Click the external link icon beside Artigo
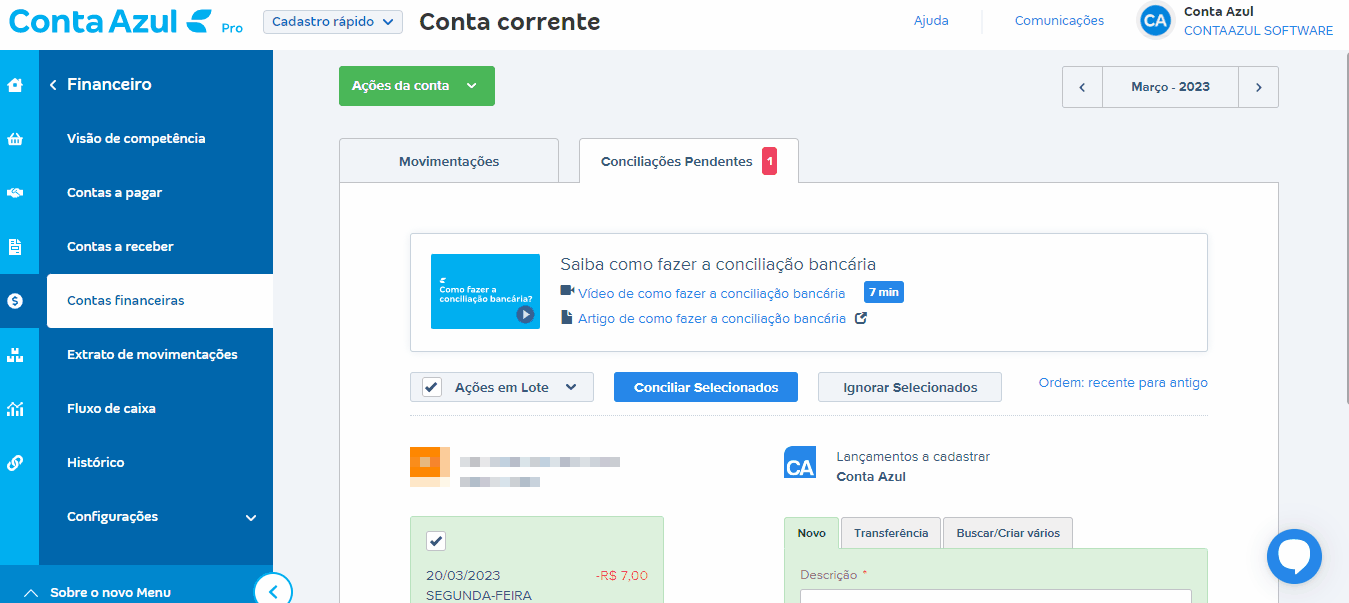The width and height of the screenshot is (1349, 603). point(860,319)
